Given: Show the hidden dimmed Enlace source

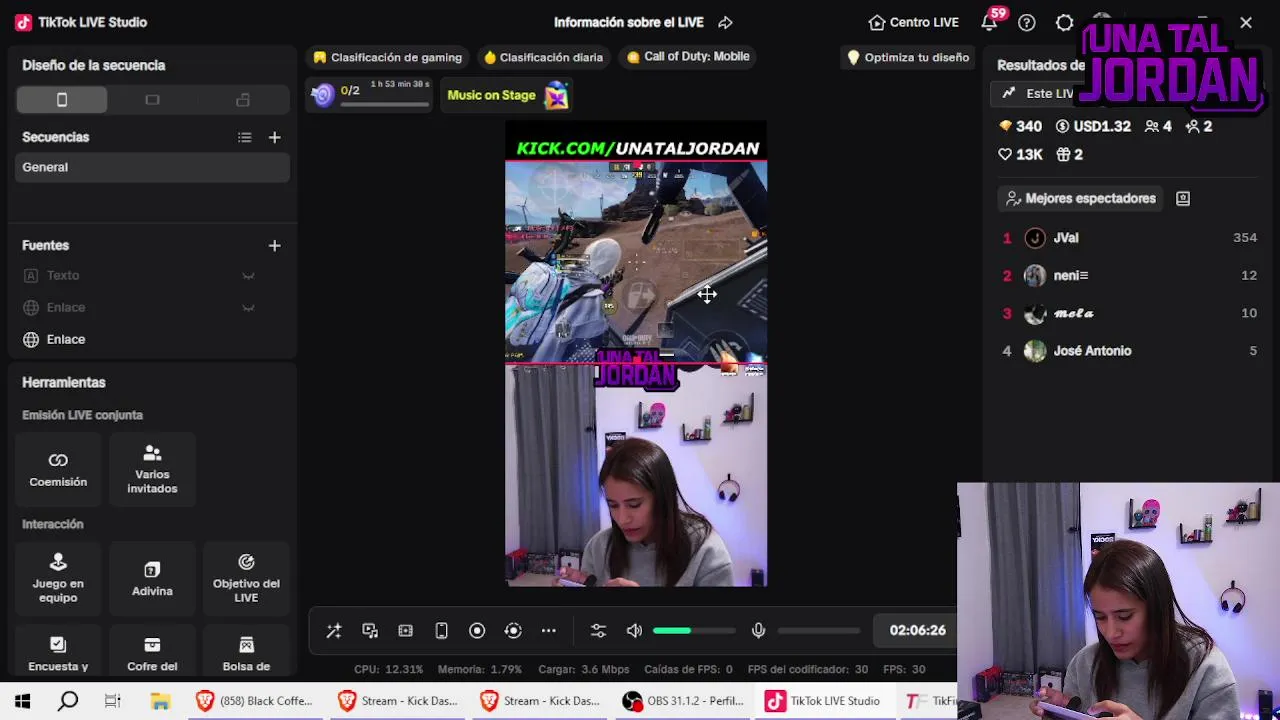Looking at the screenshot, I should pyautogui.click(x=248, y=308).
